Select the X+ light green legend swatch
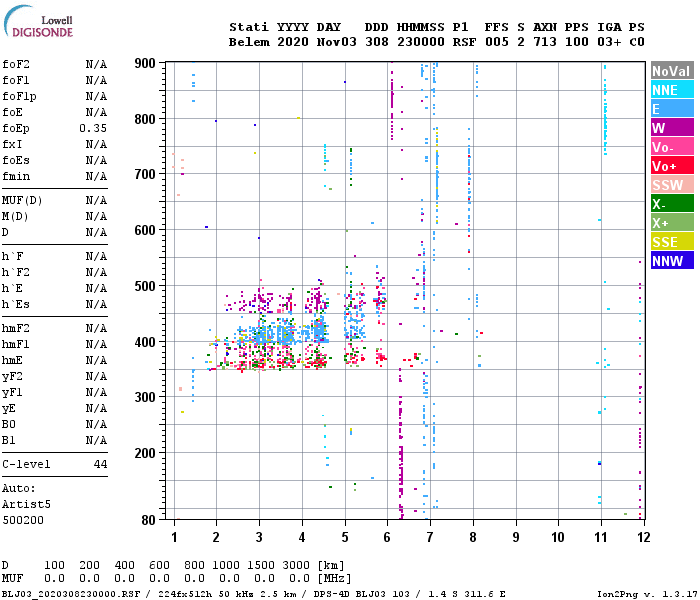Screen dimensions: 700x600 [x=672, y=223]
